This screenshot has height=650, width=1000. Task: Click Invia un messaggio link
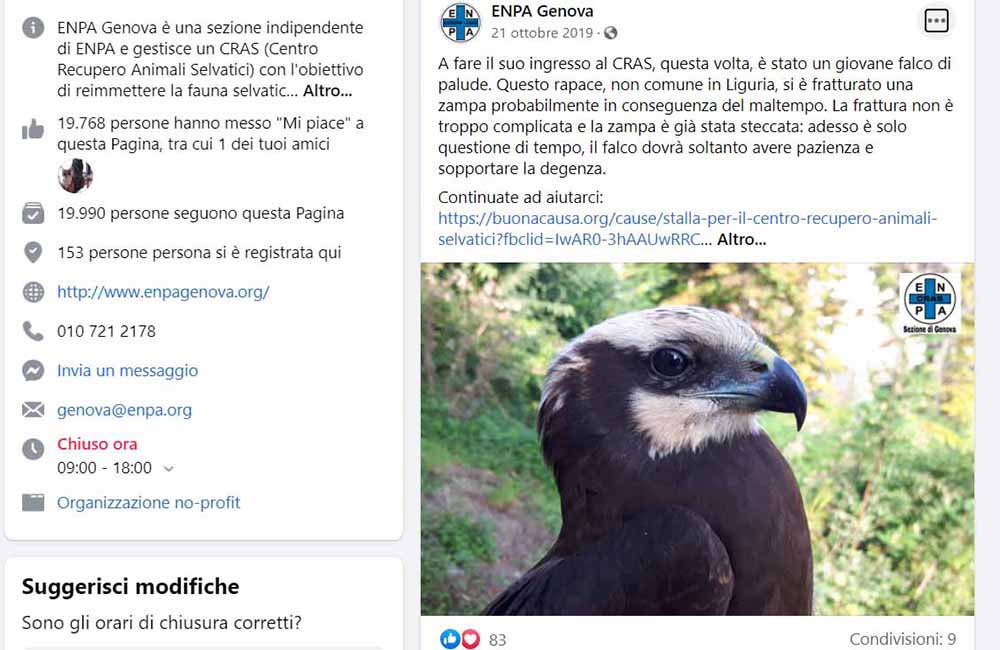[x=128, y=371]
